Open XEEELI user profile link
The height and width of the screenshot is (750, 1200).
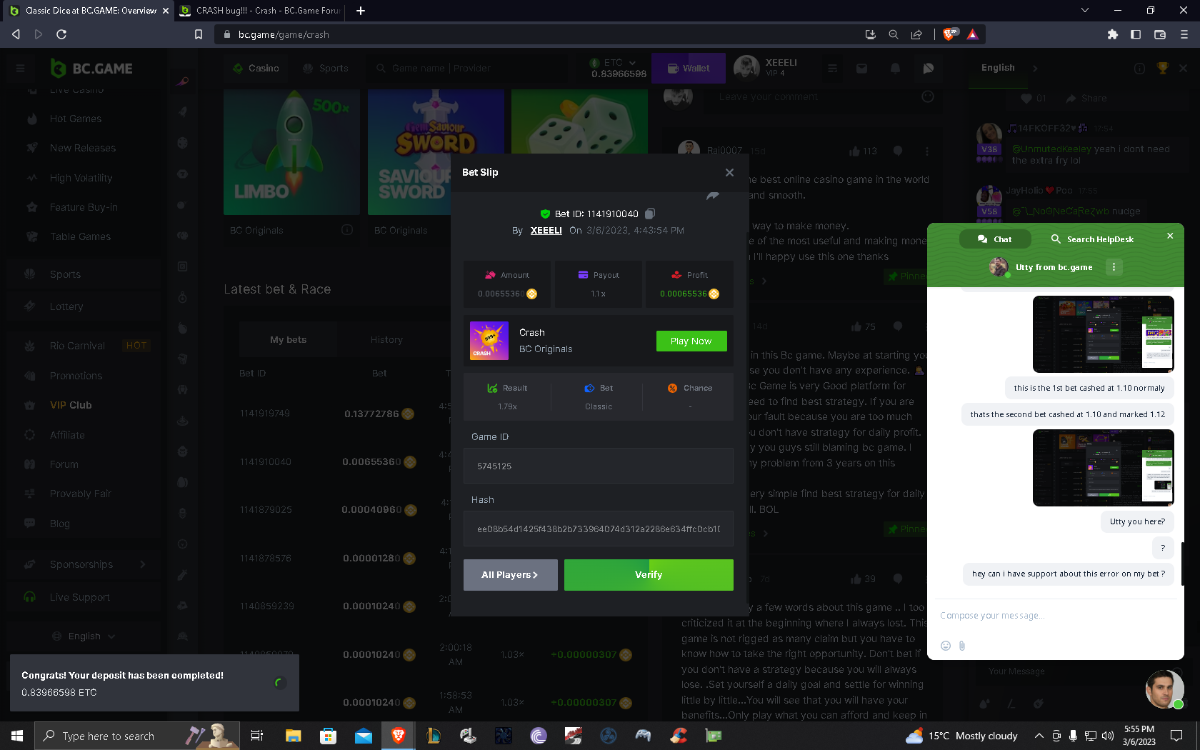click(x=546, y=230)
